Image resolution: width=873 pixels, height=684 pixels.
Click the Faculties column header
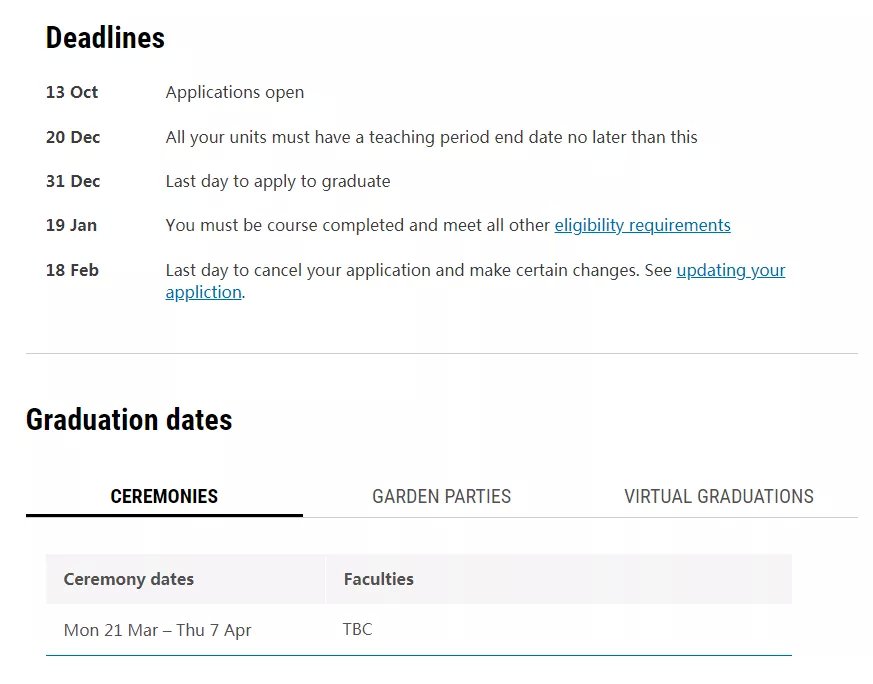point(379,579)
